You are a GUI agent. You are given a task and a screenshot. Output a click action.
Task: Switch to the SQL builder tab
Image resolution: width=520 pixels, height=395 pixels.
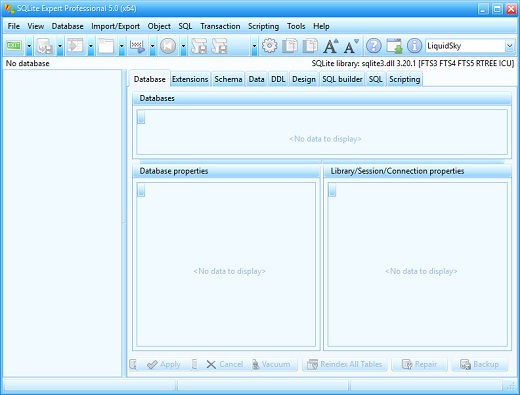(342, 79)
